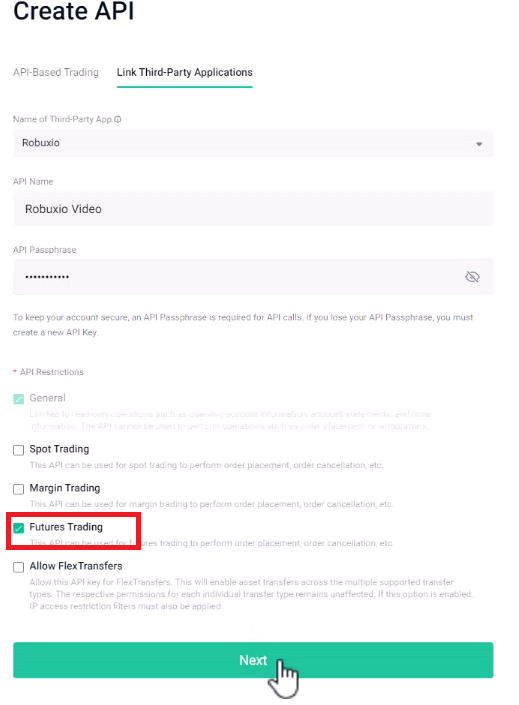Toggle the passphrase visibility eye icon
Viewport: 519px width, 705px height.
[x=472, y=277]
